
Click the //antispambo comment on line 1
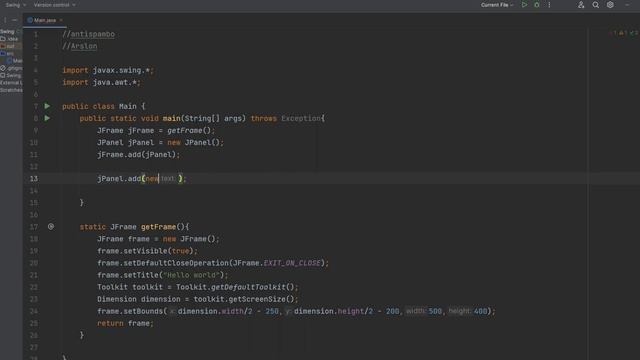[89, 34]
